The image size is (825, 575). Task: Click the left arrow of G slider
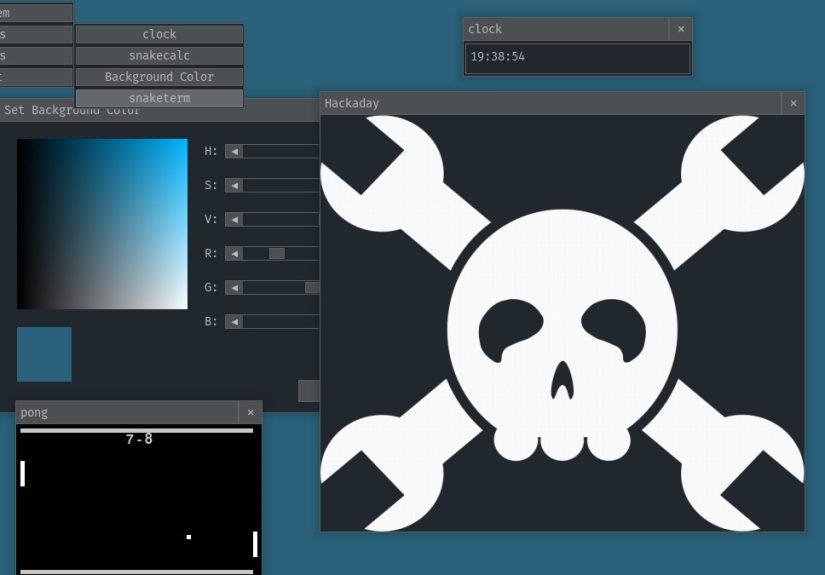coord(234,288)
